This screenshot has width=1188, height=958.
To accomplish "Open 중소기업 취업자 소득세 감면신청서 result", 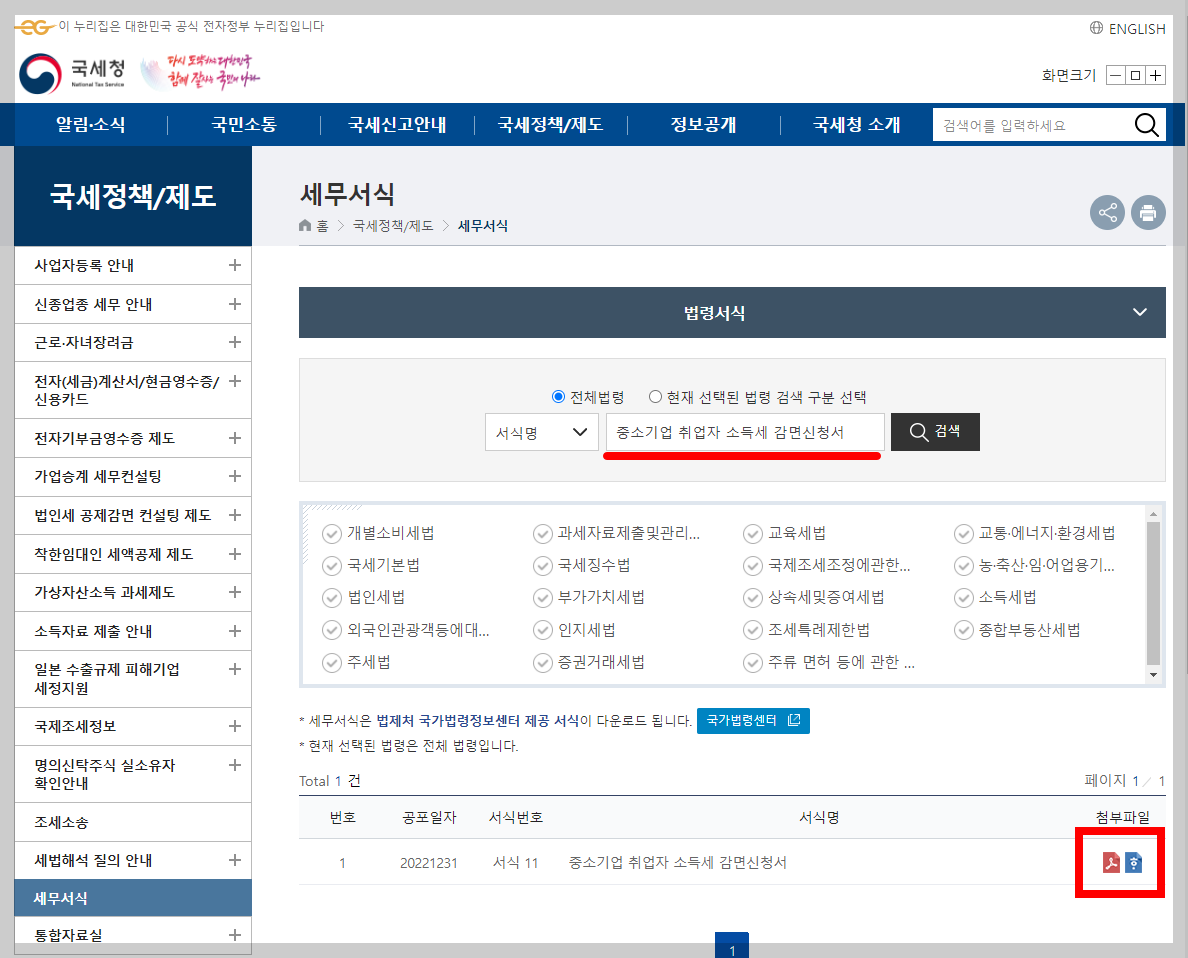I will [677, 863].
